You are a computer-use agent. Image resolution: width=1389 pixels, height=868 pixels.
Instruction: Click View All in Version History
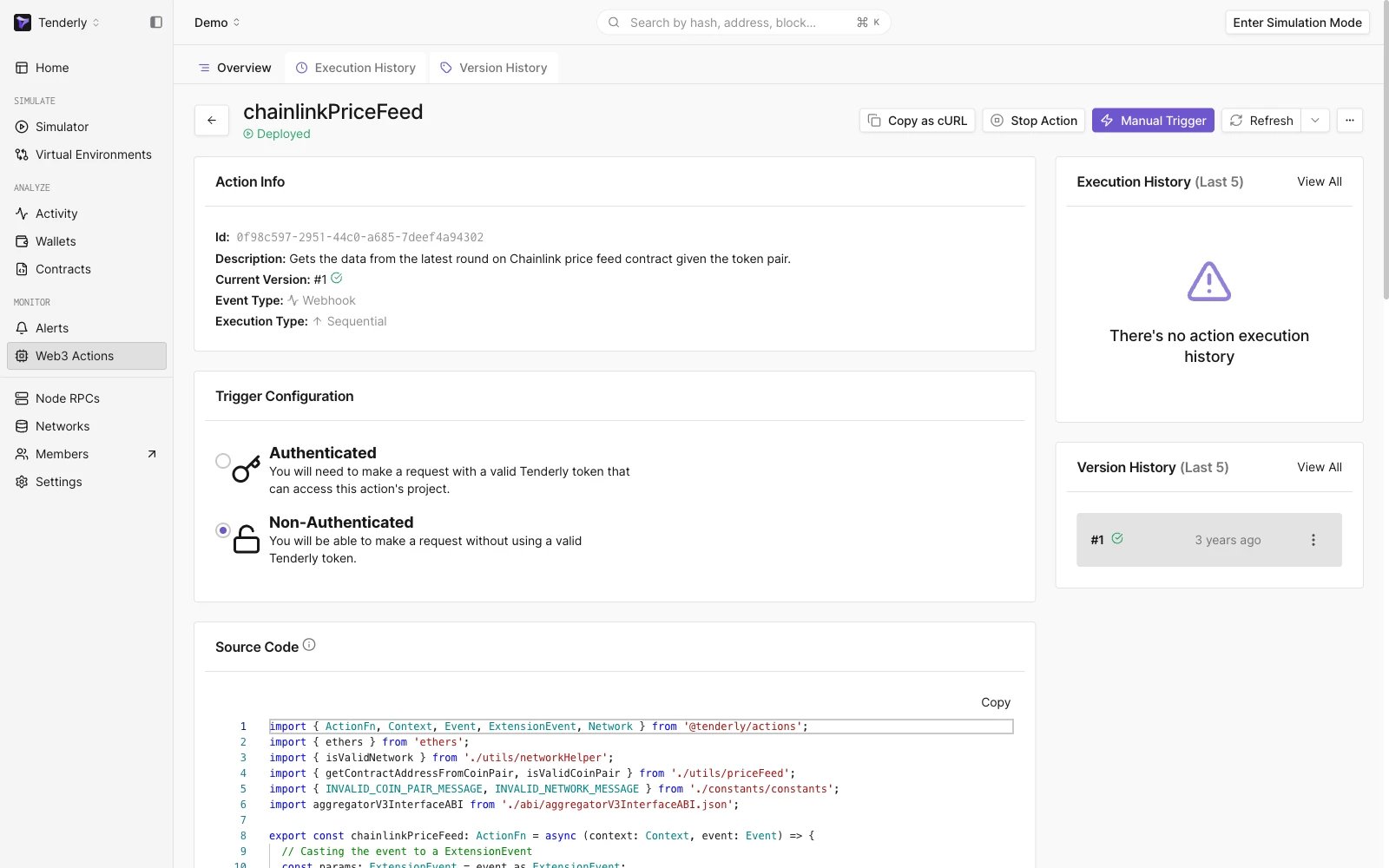[1320, 467]
